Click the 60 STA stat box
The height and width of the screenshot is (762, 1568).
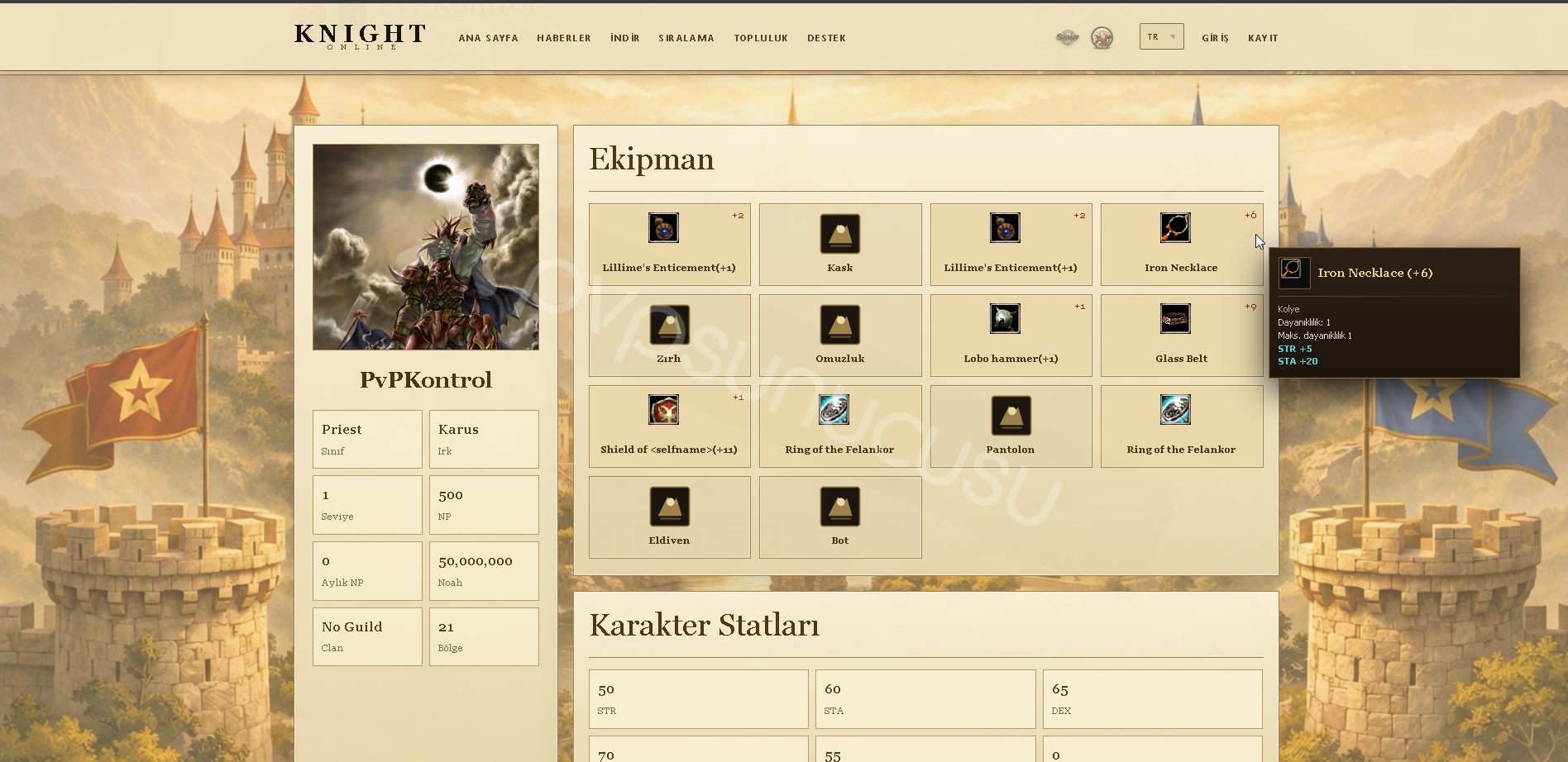(925, 699)
